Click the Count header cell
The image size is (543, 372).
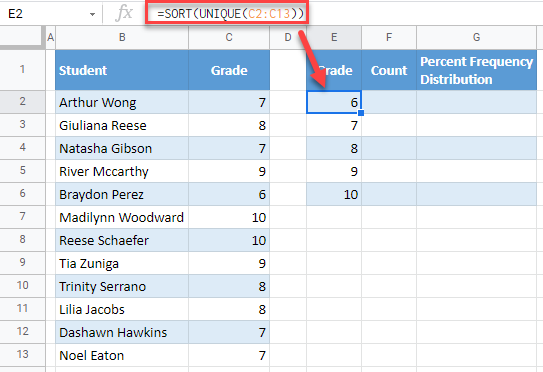coord(389,70)
